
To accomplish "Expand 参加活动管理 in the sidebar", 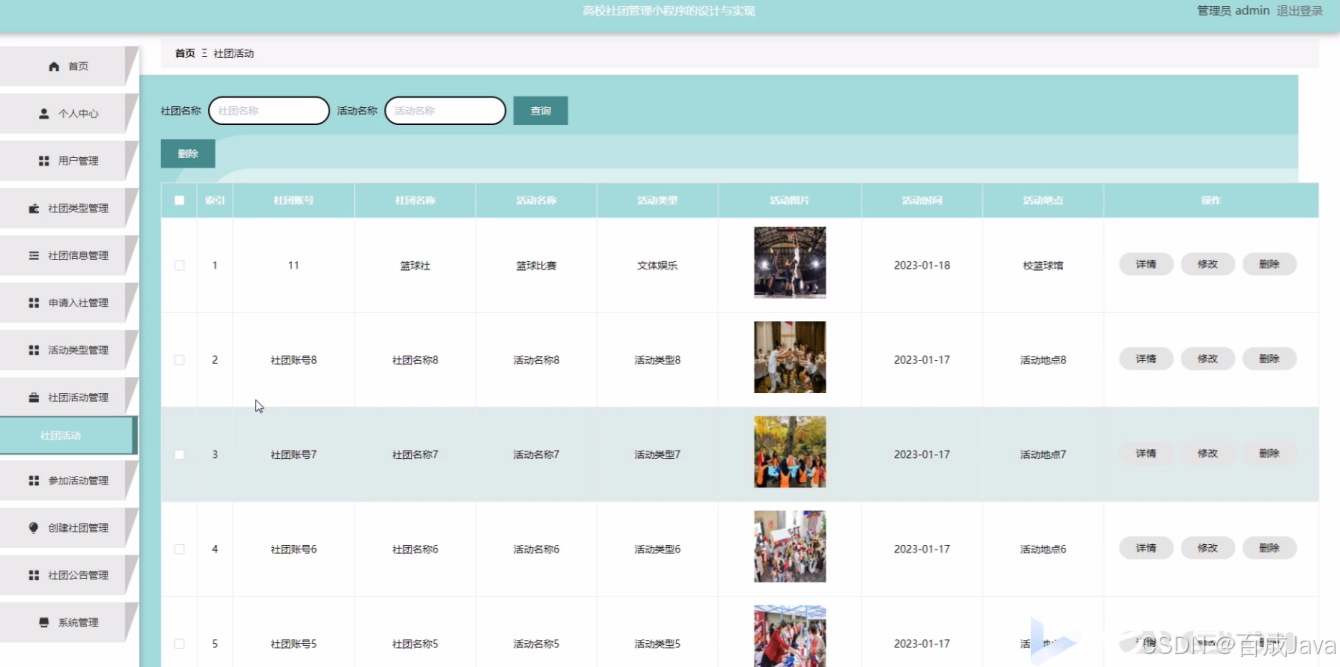I will (68, 481).
